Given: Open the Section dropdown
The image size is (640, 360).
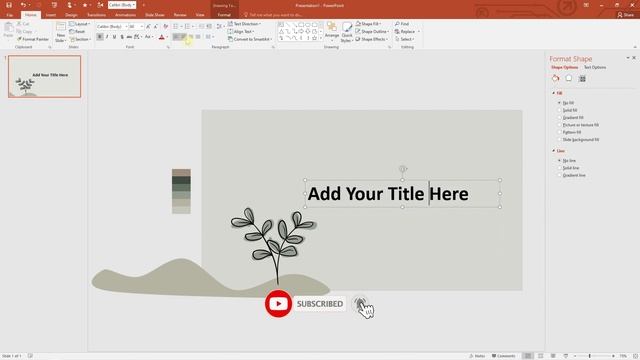Looking at the screenshot, I should click(x=80, y=39).
